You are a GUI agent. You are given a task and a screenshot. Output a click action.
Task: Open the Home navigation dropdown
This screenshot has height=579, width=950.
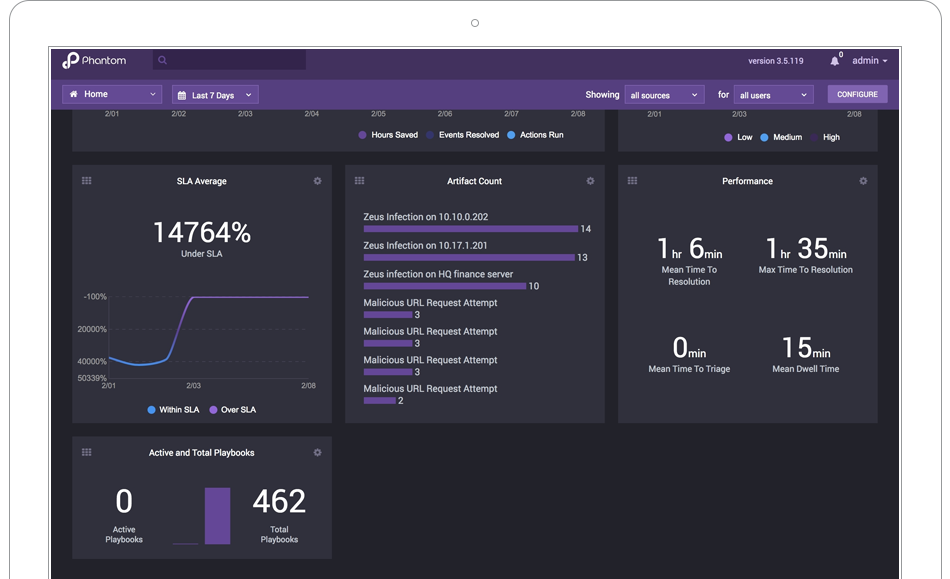(112, 94)
